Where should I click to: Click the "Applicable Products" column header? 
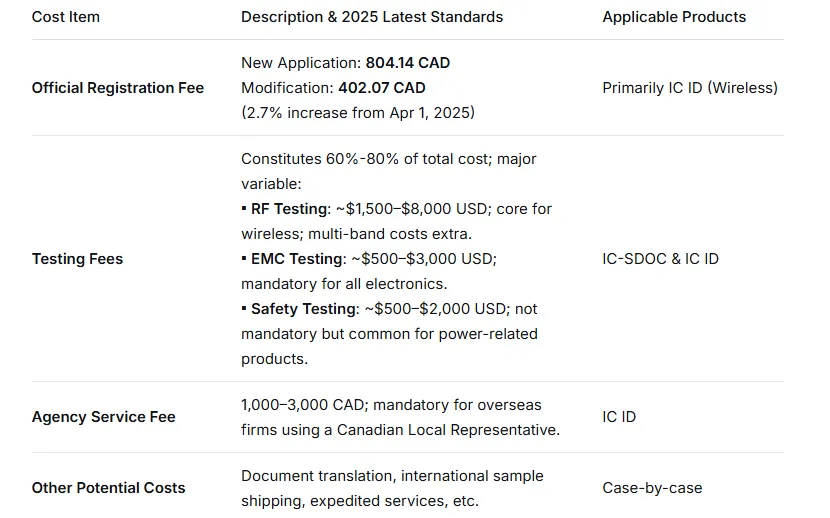674,17
